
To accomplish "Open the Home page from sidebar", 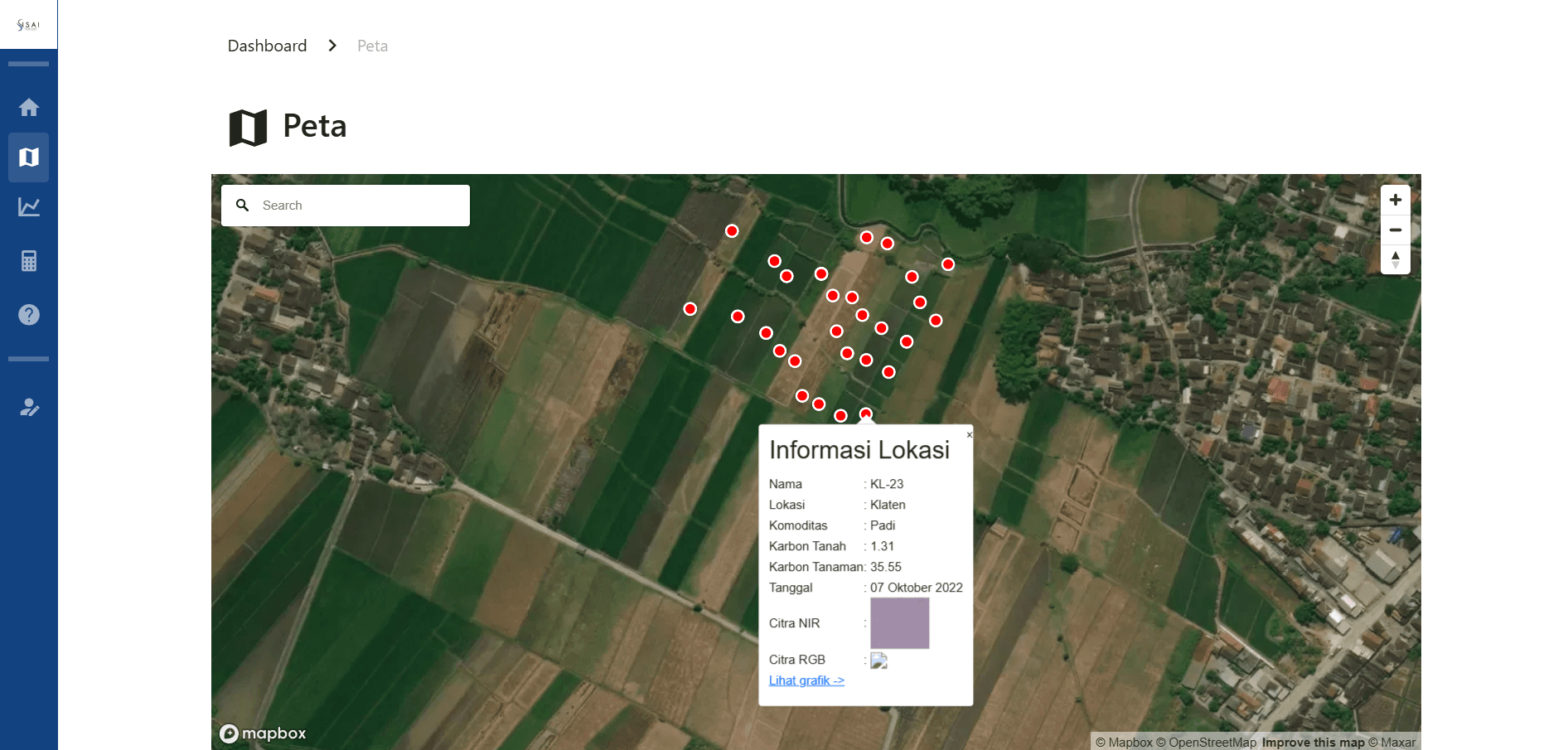I will [29, 107].
